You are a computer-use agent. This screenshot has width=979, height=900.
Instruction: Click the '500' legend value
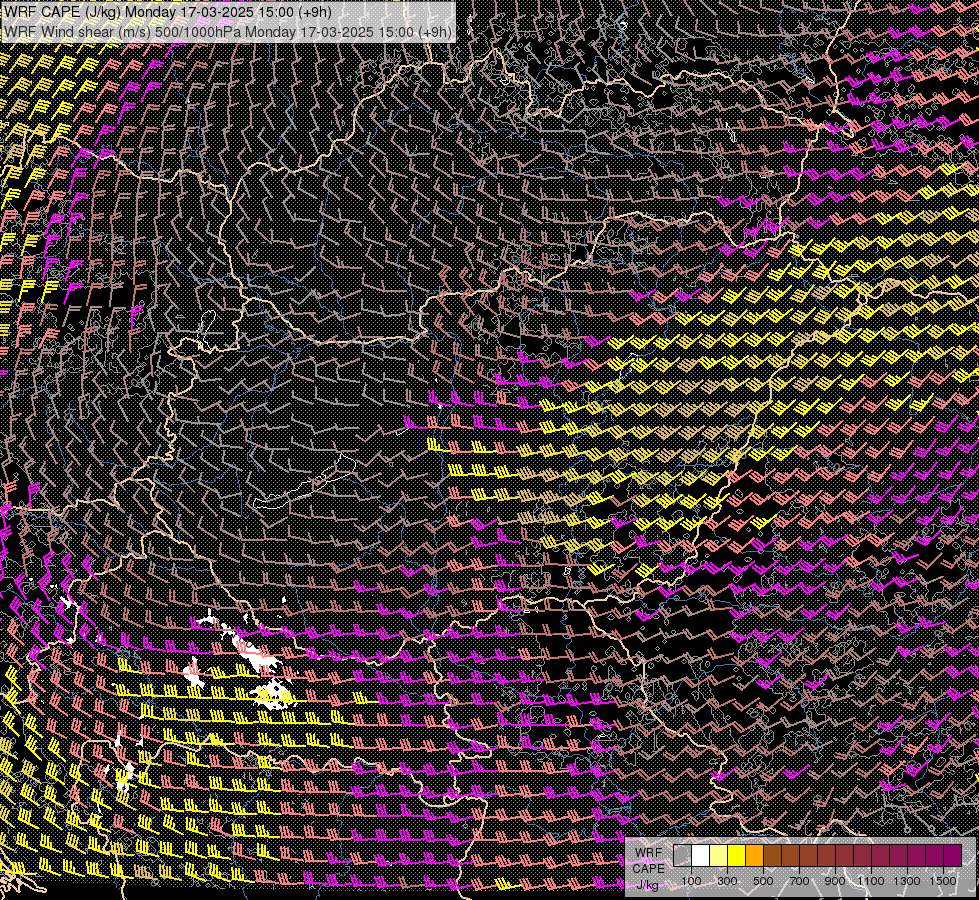(x=763, y=881)
